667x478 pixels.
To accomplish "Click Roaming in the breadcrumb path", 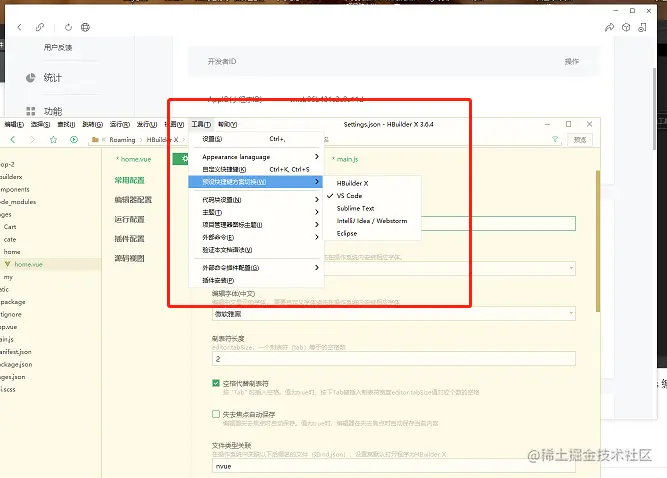I will (122, 139).
